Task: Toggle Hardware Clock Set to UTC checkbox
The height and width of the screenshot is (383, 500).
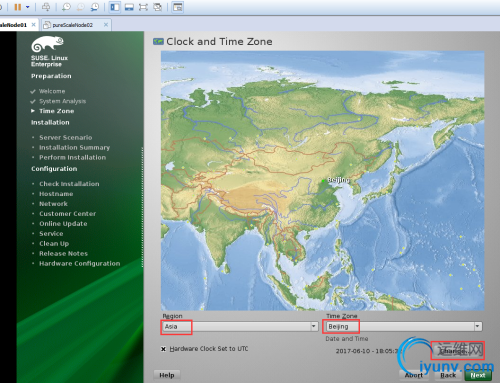Action: click(163, 349)
